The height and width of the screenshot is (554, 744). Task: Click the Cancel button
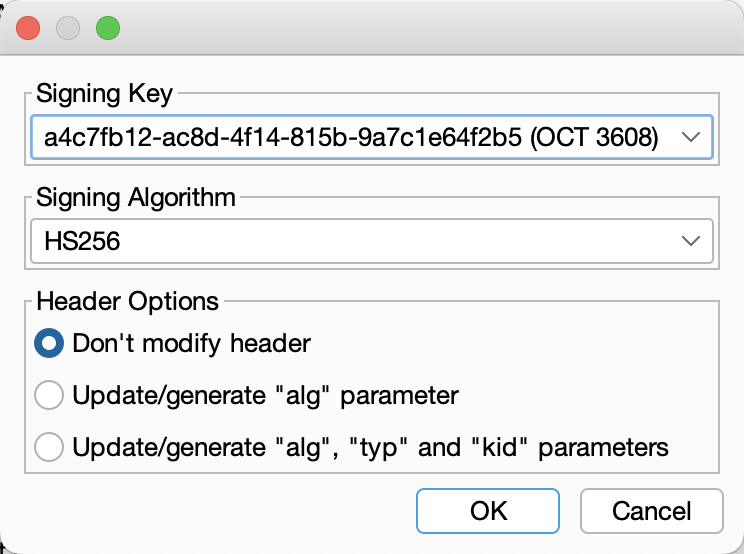point(651,511)
